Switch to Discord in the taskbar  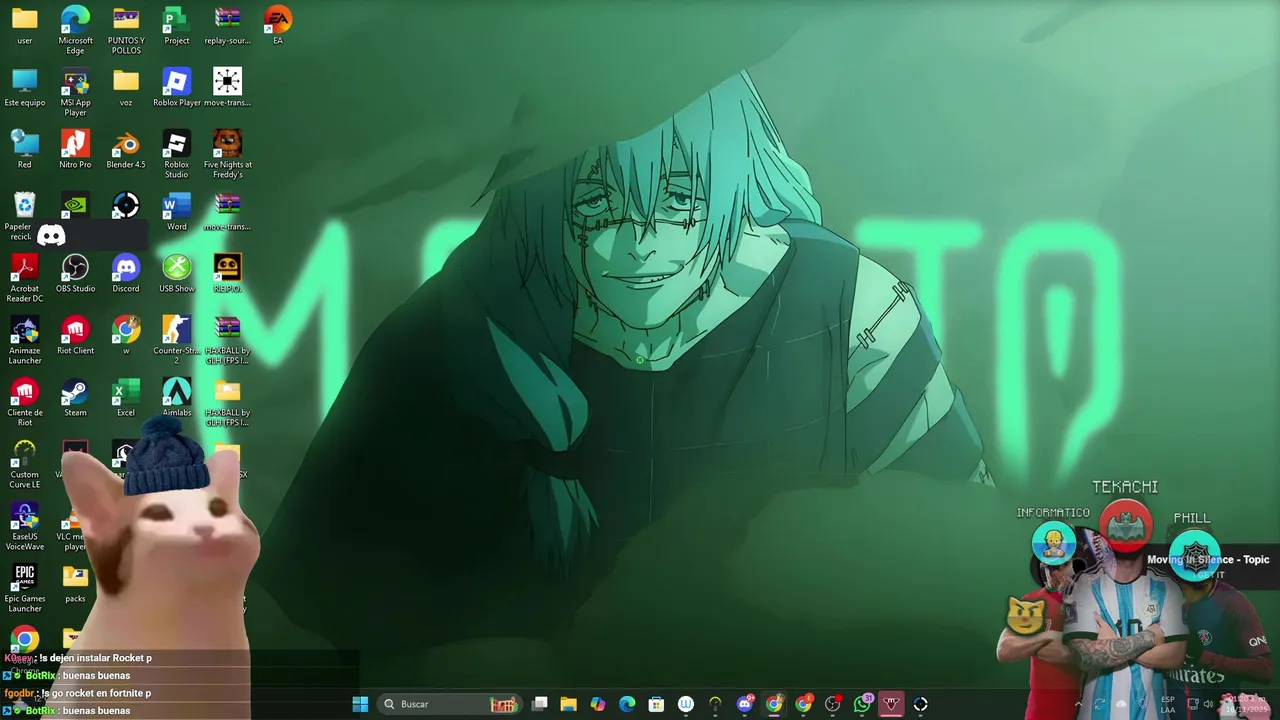pyautogui.click(x=744, y=704)
